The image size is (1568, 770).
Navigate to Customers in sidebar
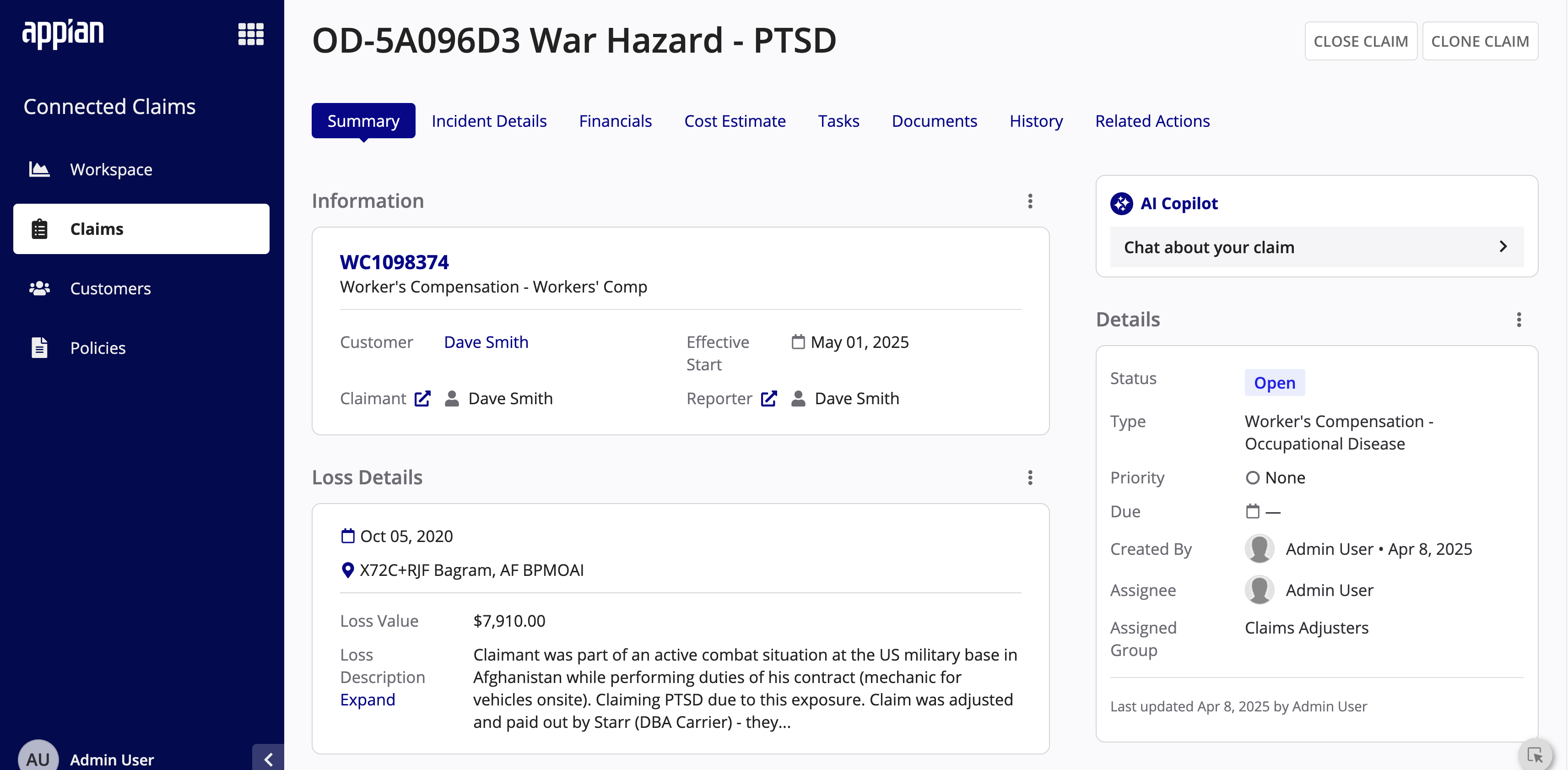click(x=141, y=288)
